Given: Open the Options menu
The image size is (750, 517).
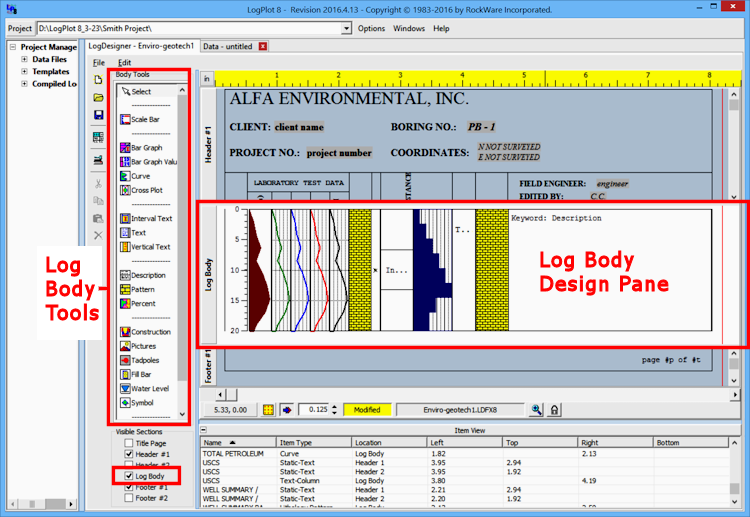Looking at the screenshot, I should point(371,29).
